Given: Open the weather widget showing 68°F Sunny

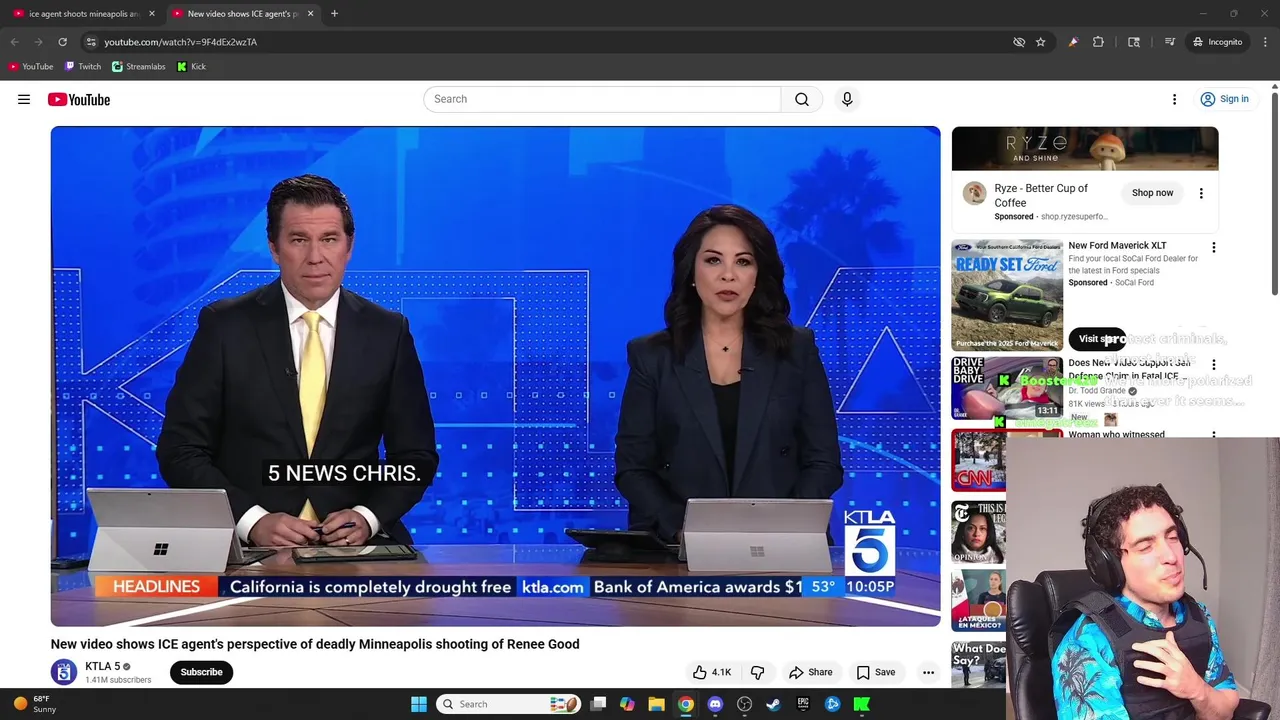Looking at the screenshot, I should [33, 704].
